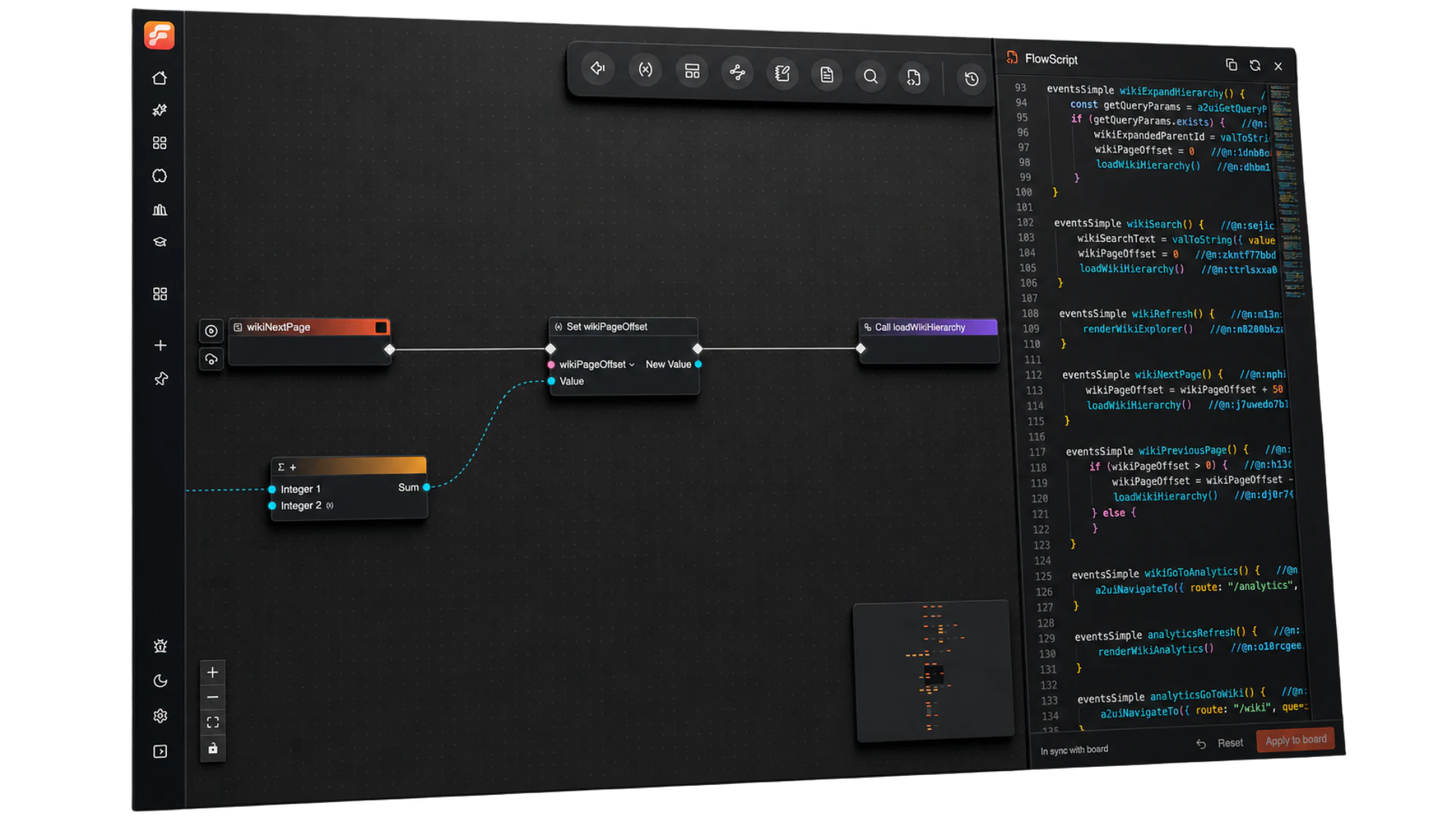Zoom in canvas with plus button
Screen dimensions: 1456x819
pyautogui.click(x=212, y=673)
